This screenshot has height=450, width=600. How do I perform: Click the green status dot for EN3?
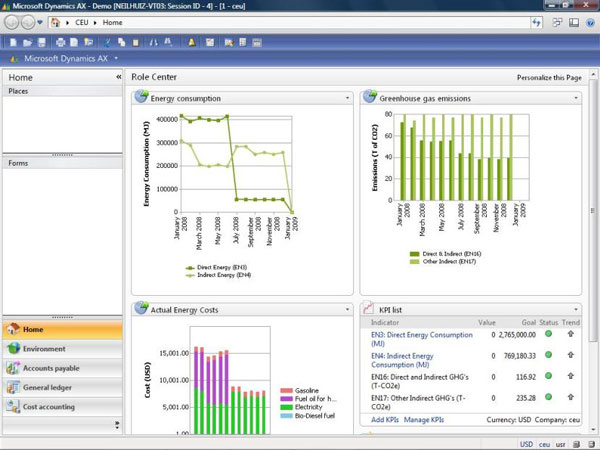[548, 334]
